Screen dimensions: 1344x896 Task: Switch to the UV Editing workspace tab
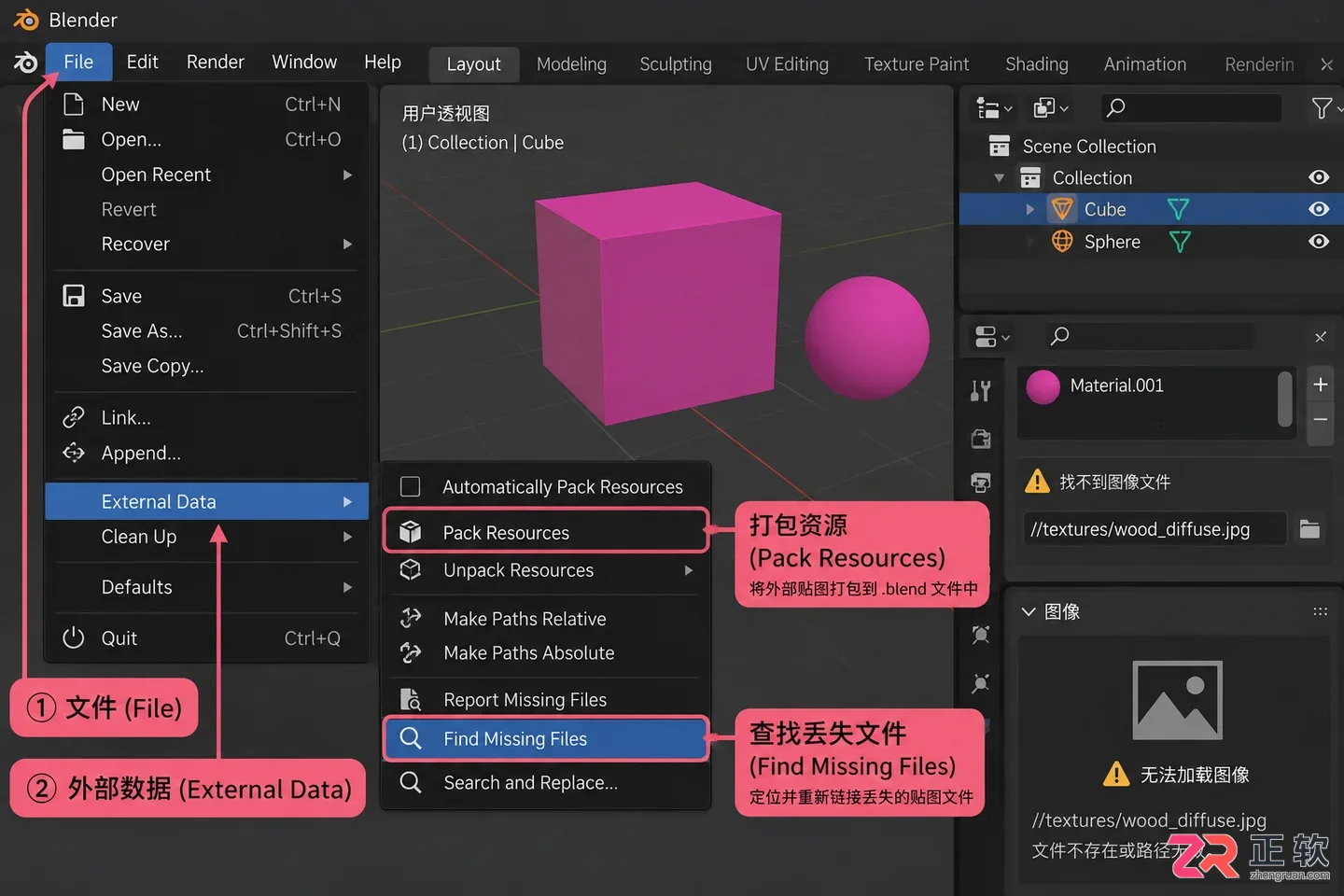pyautogui.click(x=787, y=64)
